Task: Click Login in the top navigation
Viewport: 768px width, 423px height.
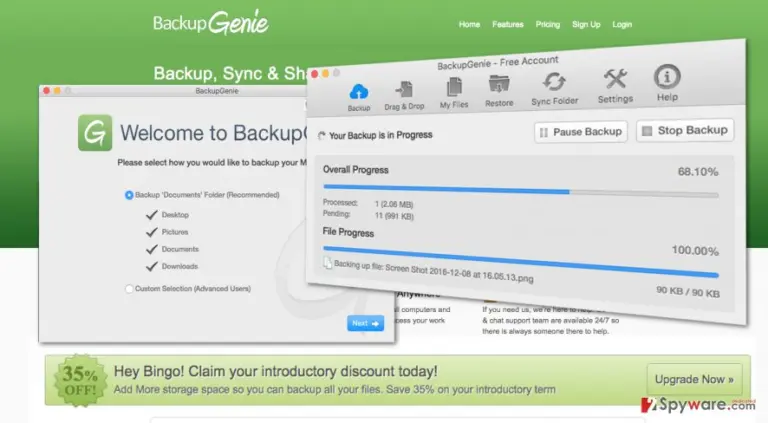Action: click(x=622, y=24)
